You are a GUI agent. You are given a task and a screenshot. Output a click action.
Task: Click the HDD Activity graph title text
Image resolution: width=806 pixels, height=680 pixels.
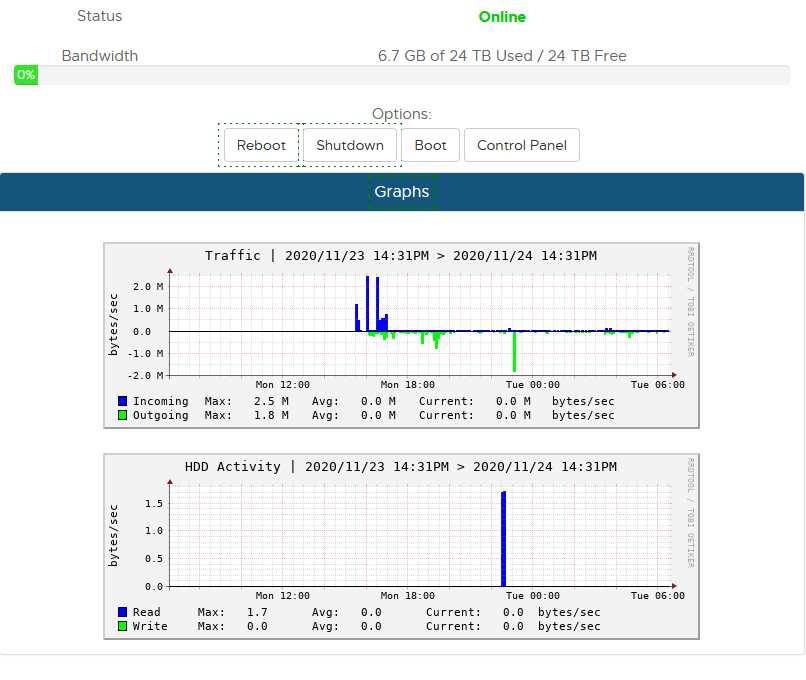401,467
